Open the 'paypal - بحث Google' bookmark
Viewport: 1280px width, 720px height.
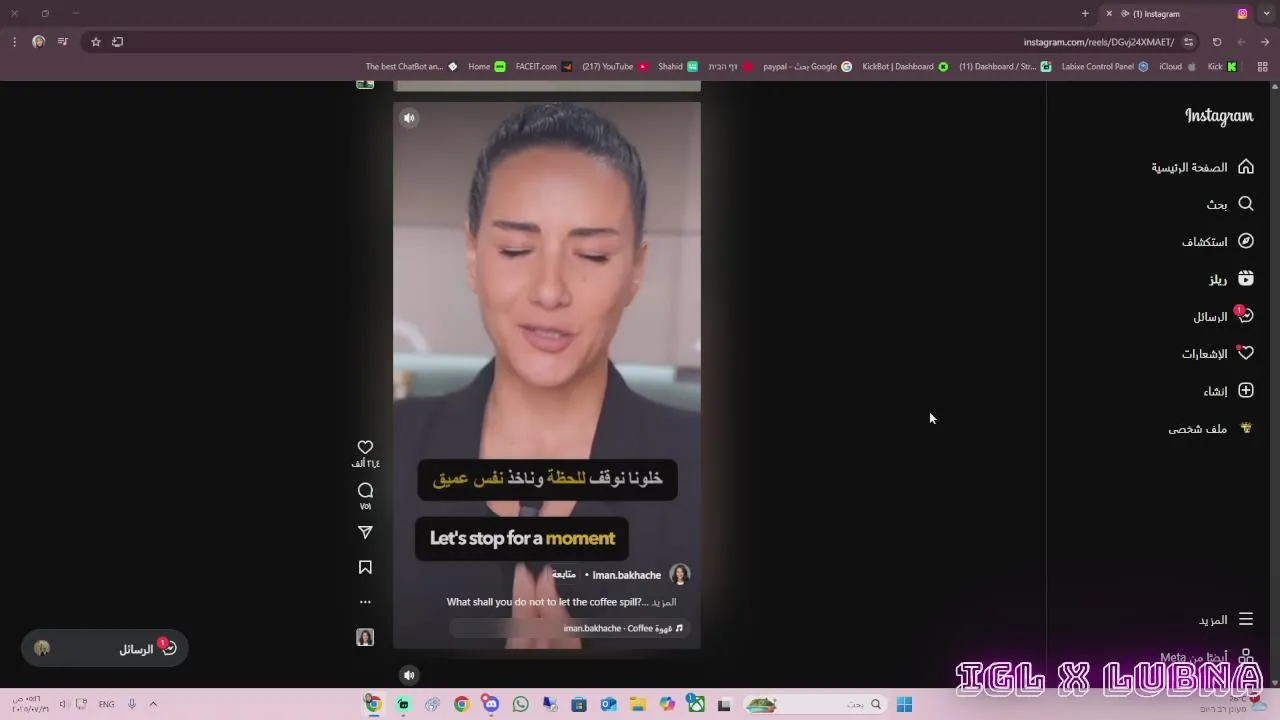pos(807,67)
